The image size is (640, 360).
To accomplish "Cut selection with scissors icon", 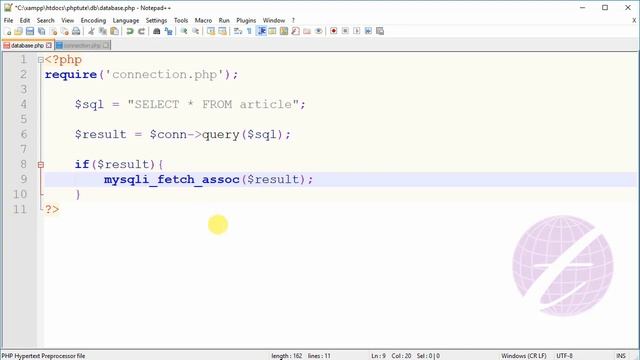I will pyautogui.click(x=91, y=31).
